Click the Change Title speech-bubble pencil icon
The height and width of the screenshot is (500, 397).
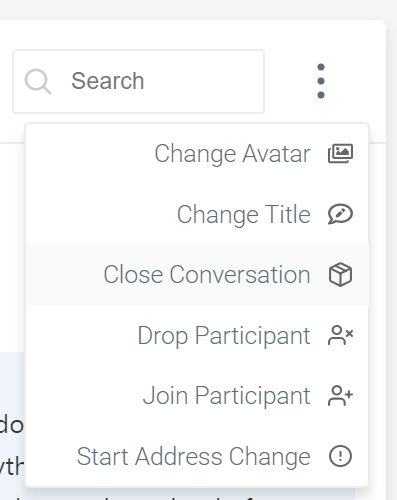pyautogui.click(x=340, y=214)
